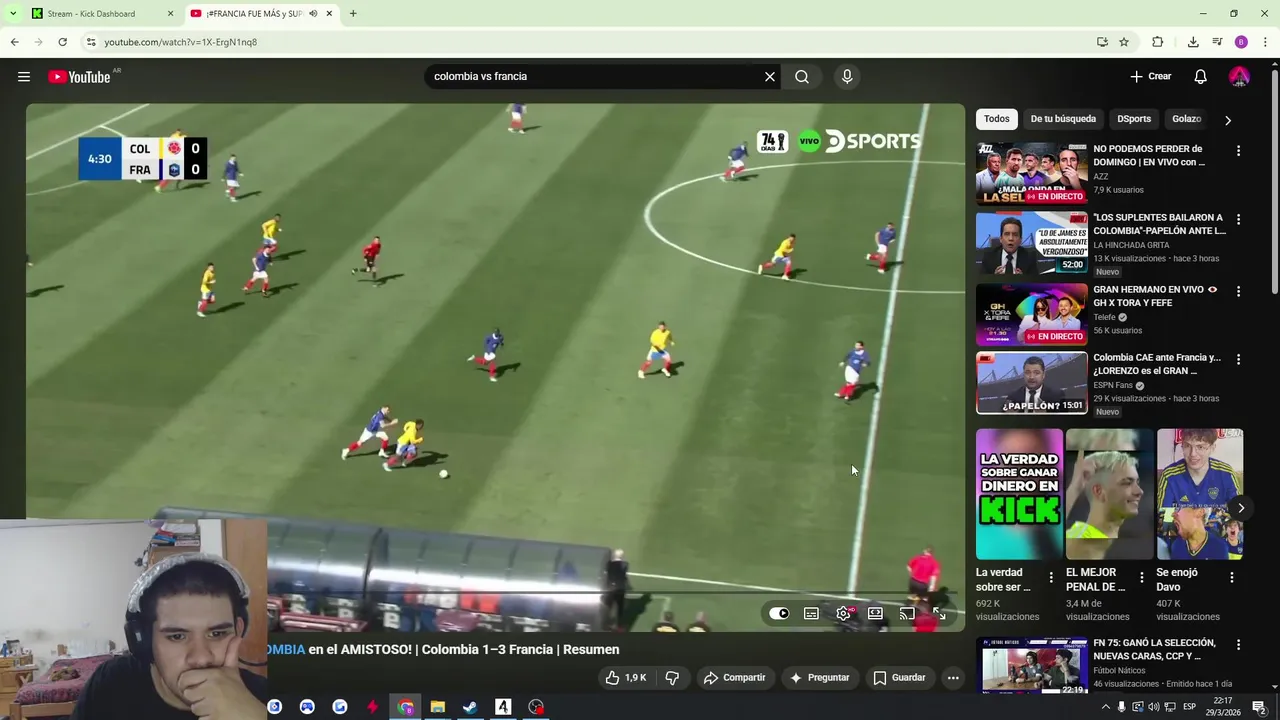This screenshot has width=1280, height=720.
Task: Open the tab search dropdown arrow
Action: [x=12, y=14]
